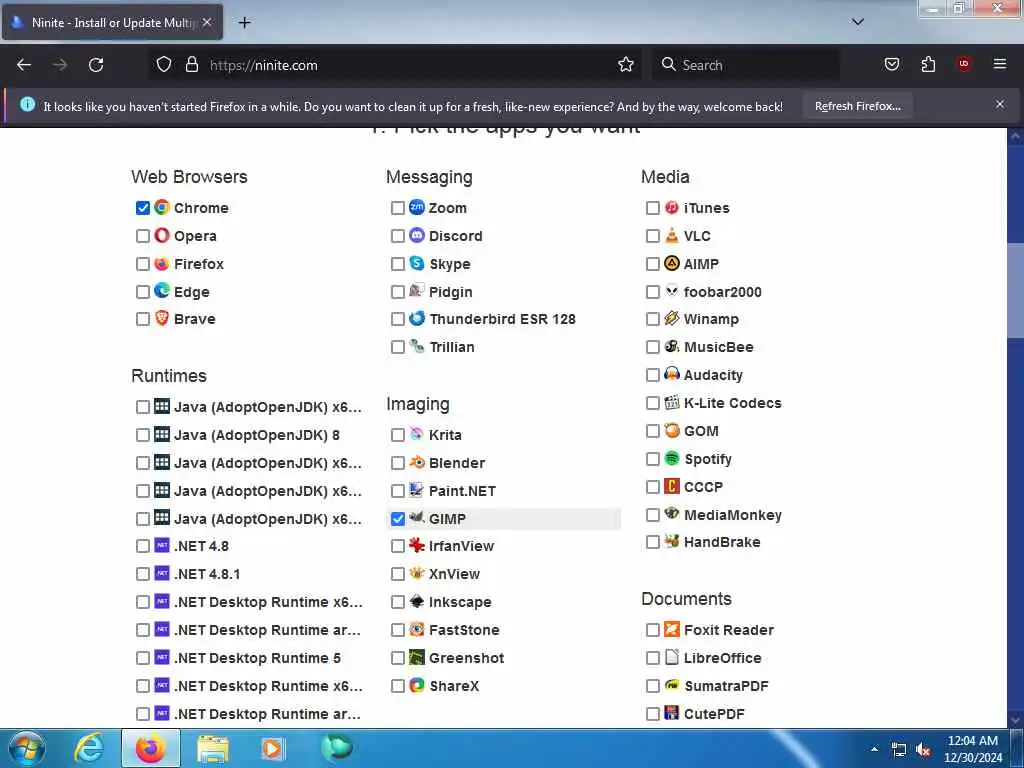The image size is (1024, 768).
Task: Click the iTunes music icon
Action: click(672, 207)
